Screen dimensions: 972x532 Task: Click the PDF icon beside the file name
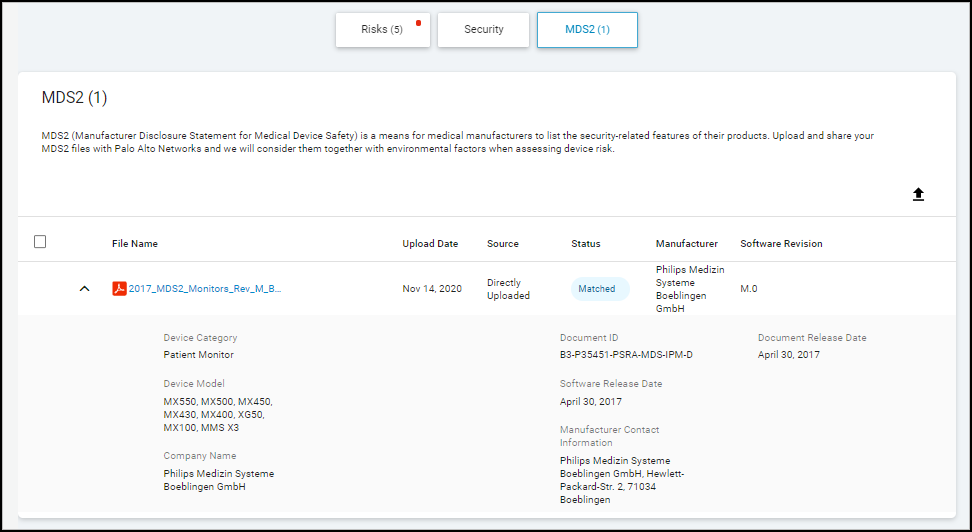119,289
